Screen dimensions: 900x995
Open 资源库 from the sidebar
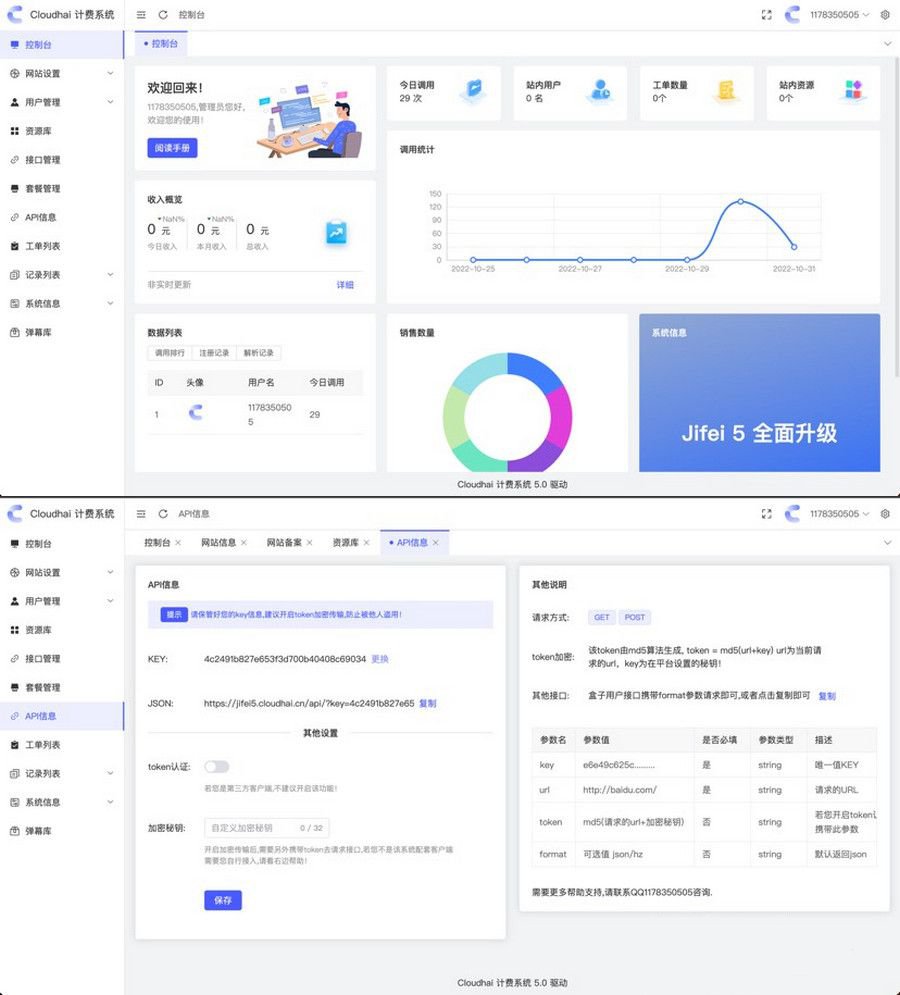[x=47, y=131]
